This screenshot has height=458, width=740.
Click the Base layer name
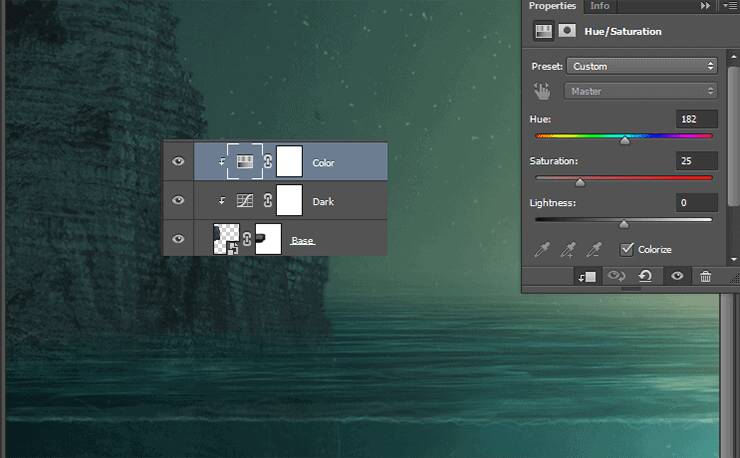point(303,240)
